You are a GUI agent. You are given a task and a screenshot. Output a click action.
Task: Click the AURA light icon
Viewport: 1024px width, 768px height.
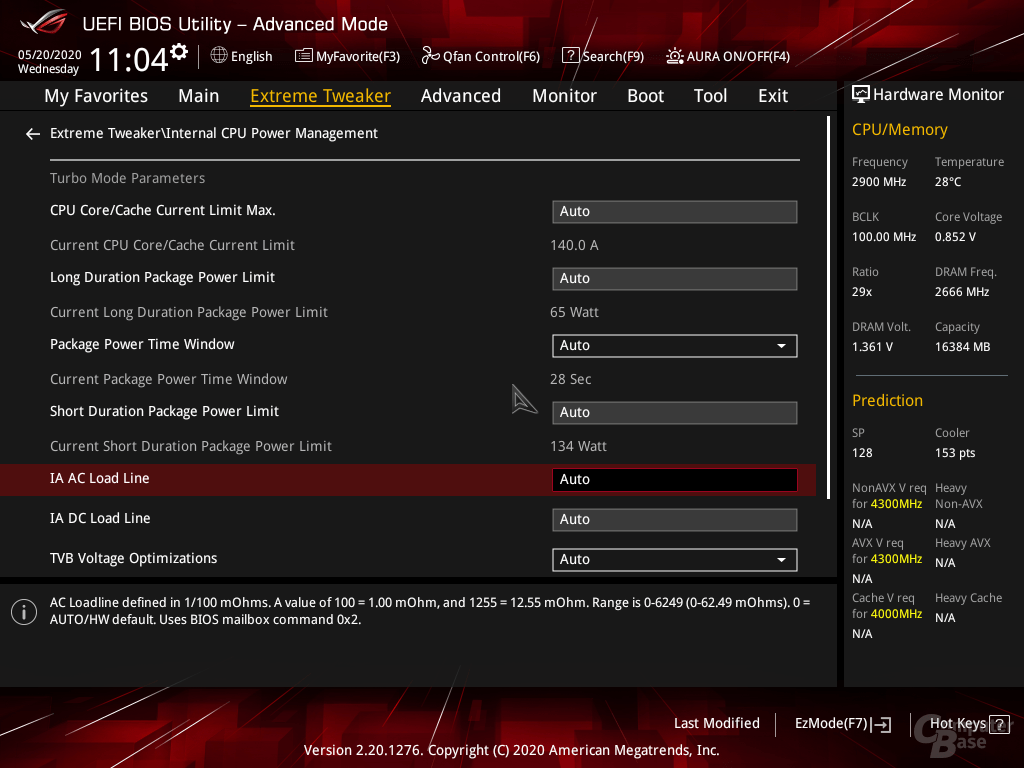point(675,56)
